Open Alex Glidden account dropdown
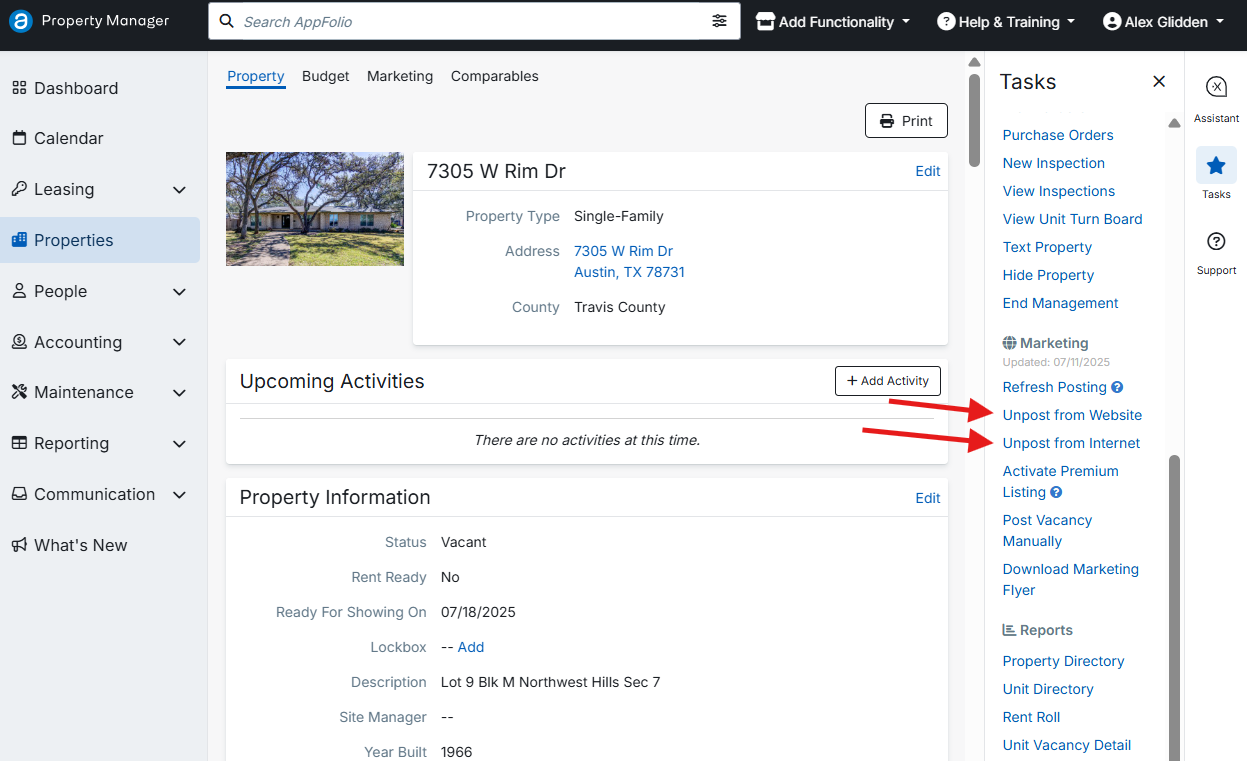This screenshot has height=761, width=1247. [1164, 21]
